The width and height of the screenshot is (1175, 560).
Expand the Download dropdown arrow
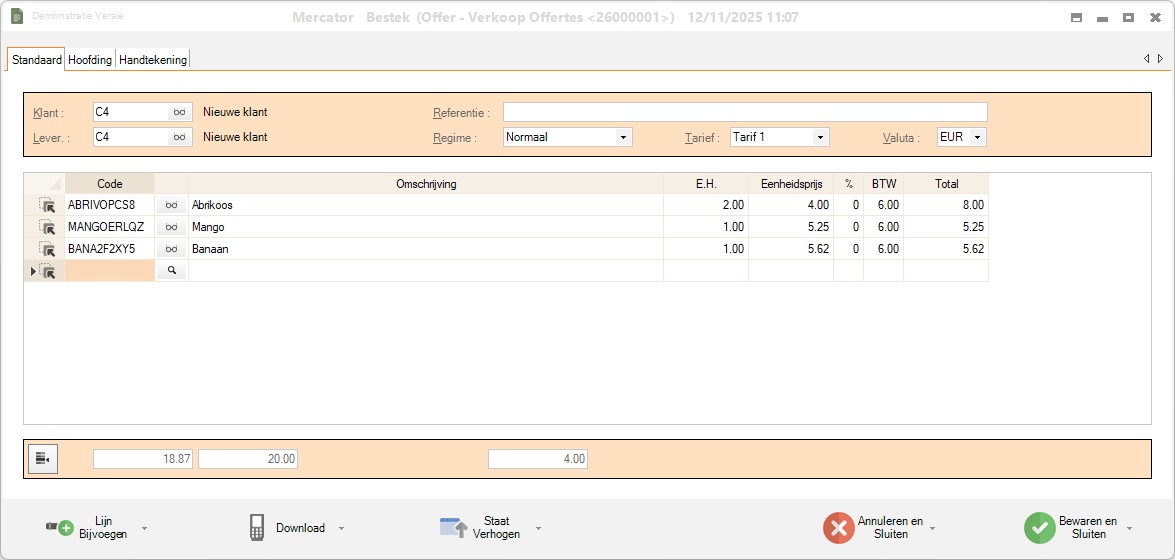click(x=342, y=529)
